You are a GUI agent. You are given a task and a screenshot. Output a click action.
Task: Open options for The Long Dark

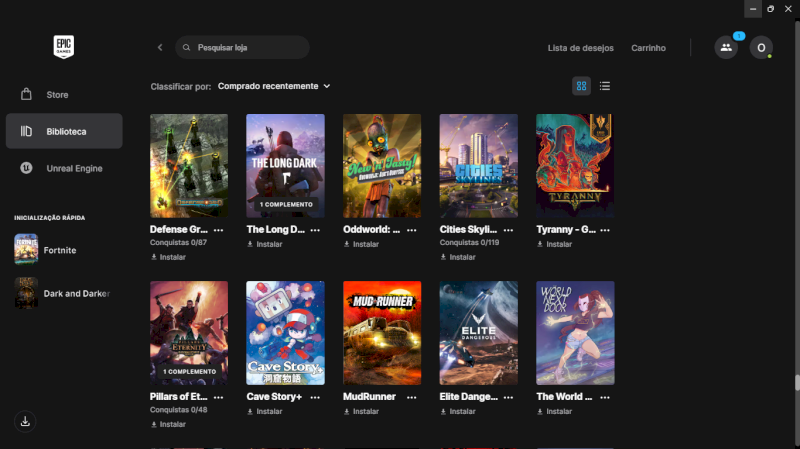[315, 230]
